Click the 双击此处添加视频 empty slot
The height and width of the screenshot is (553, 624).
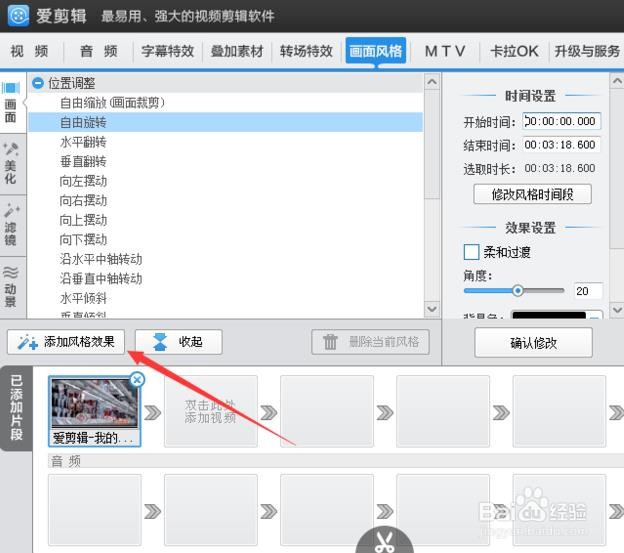click(211, 411)
